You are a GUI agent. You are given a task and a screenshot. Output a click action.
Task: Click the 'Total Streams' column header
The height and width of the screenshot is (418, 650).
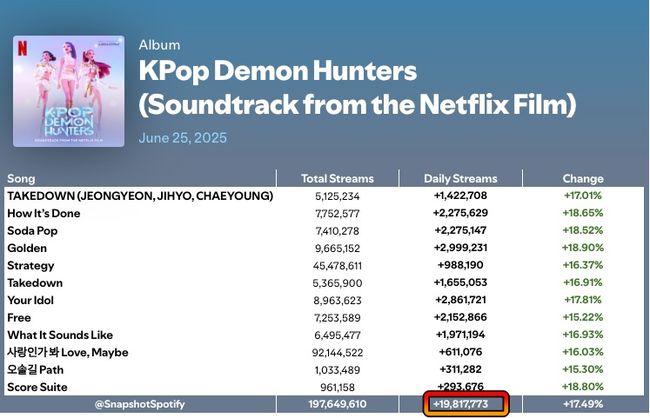click(x=337, y=179)
